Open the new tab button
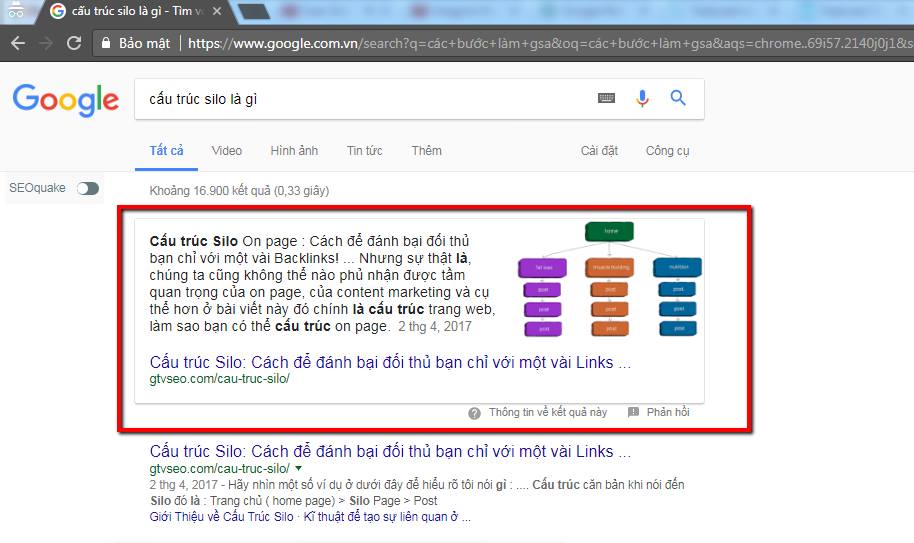This screenshot has width=914, height=543. click(x=254, y=11)
